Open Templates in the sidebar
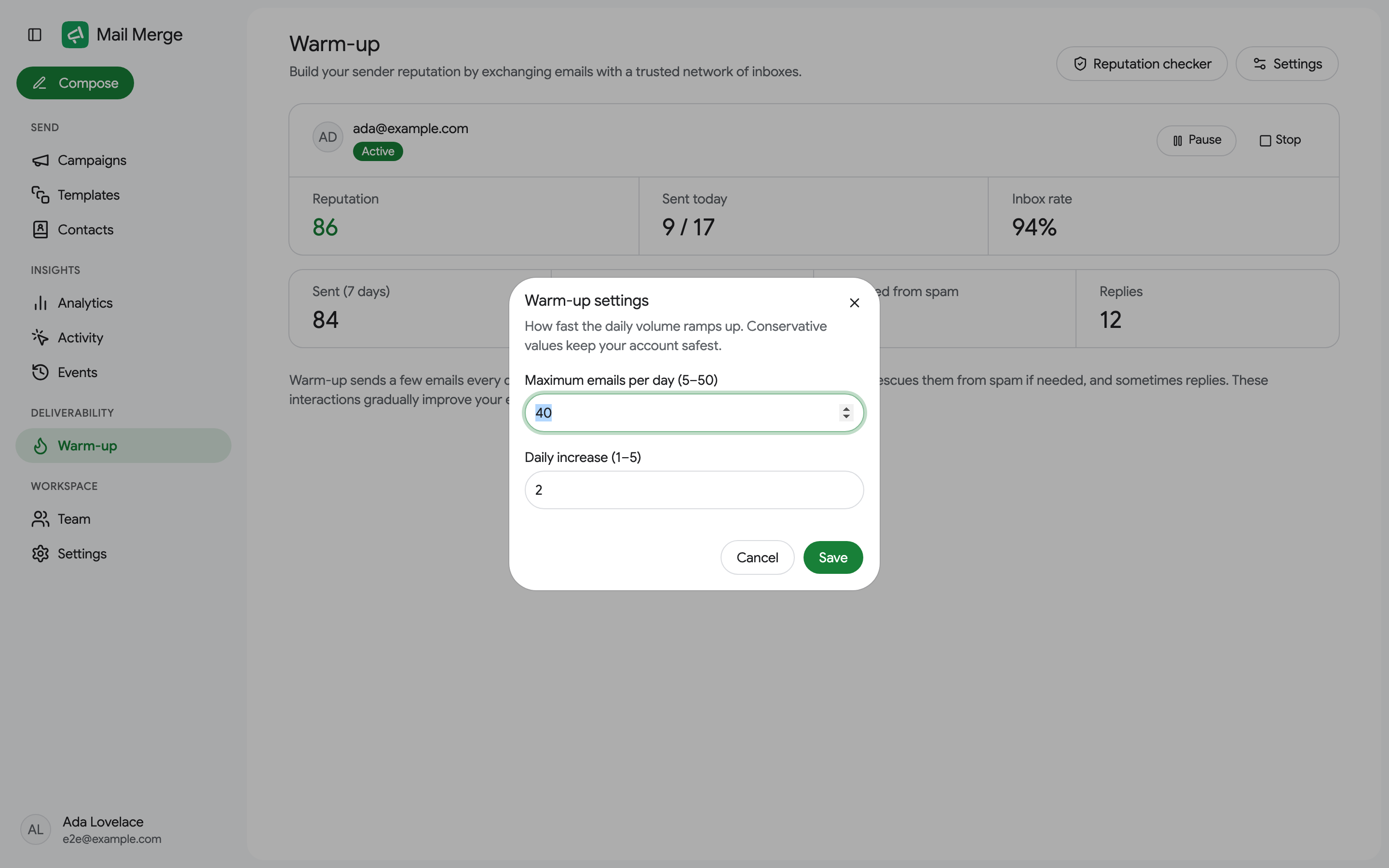 coord(123,195)
